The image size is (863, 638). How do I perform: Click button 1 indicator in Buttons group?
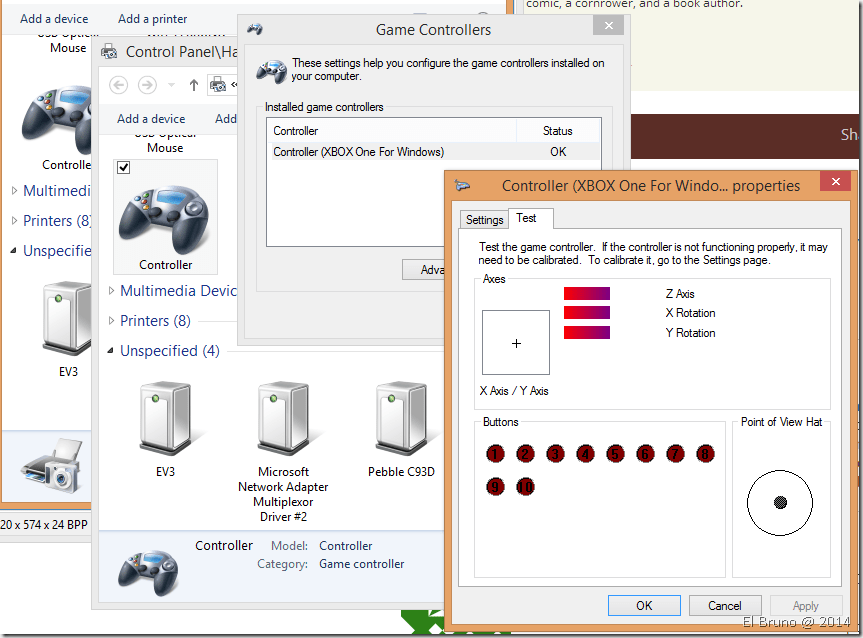[x=495, y=455]
